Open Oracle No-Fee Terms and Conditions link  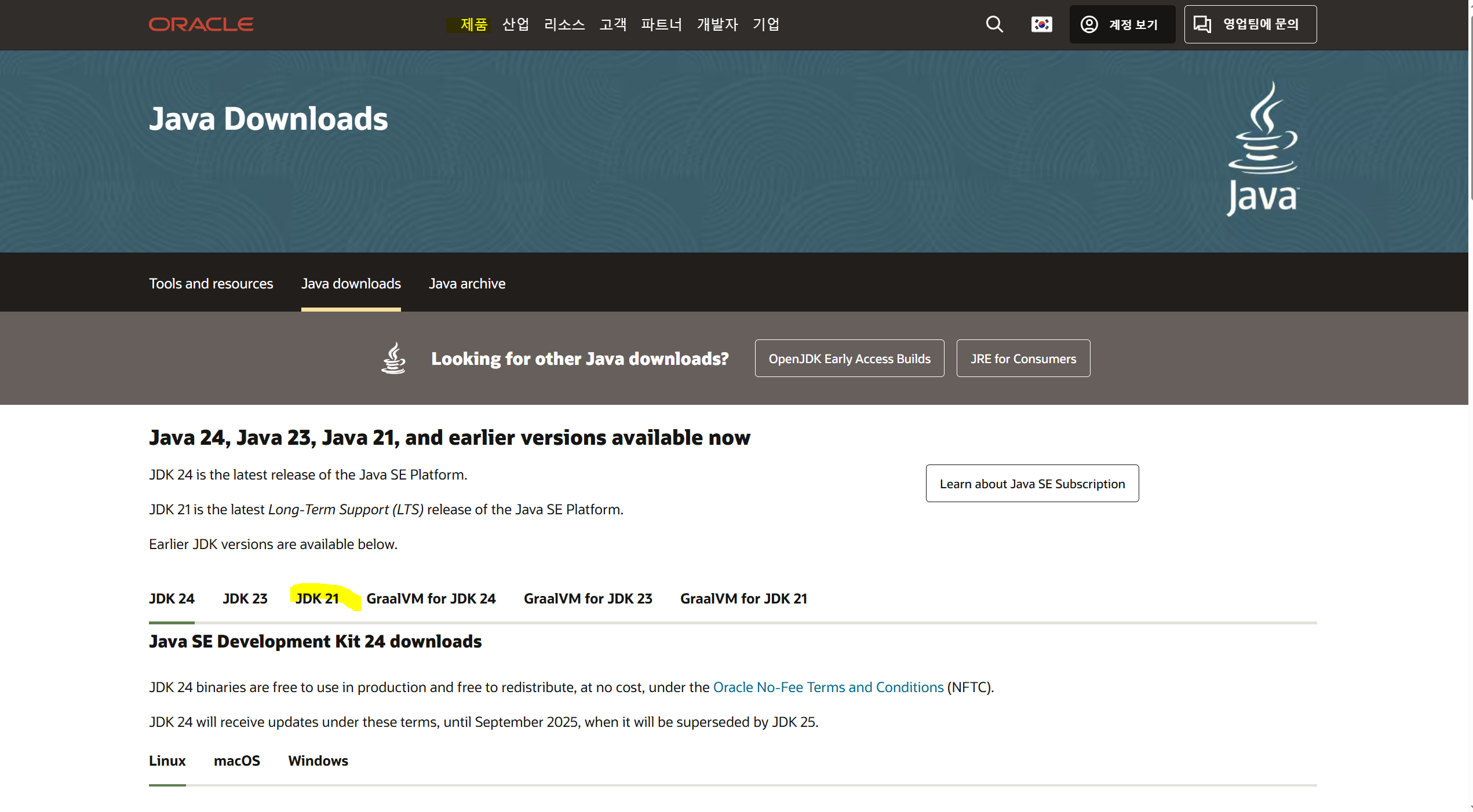[828, 687]
